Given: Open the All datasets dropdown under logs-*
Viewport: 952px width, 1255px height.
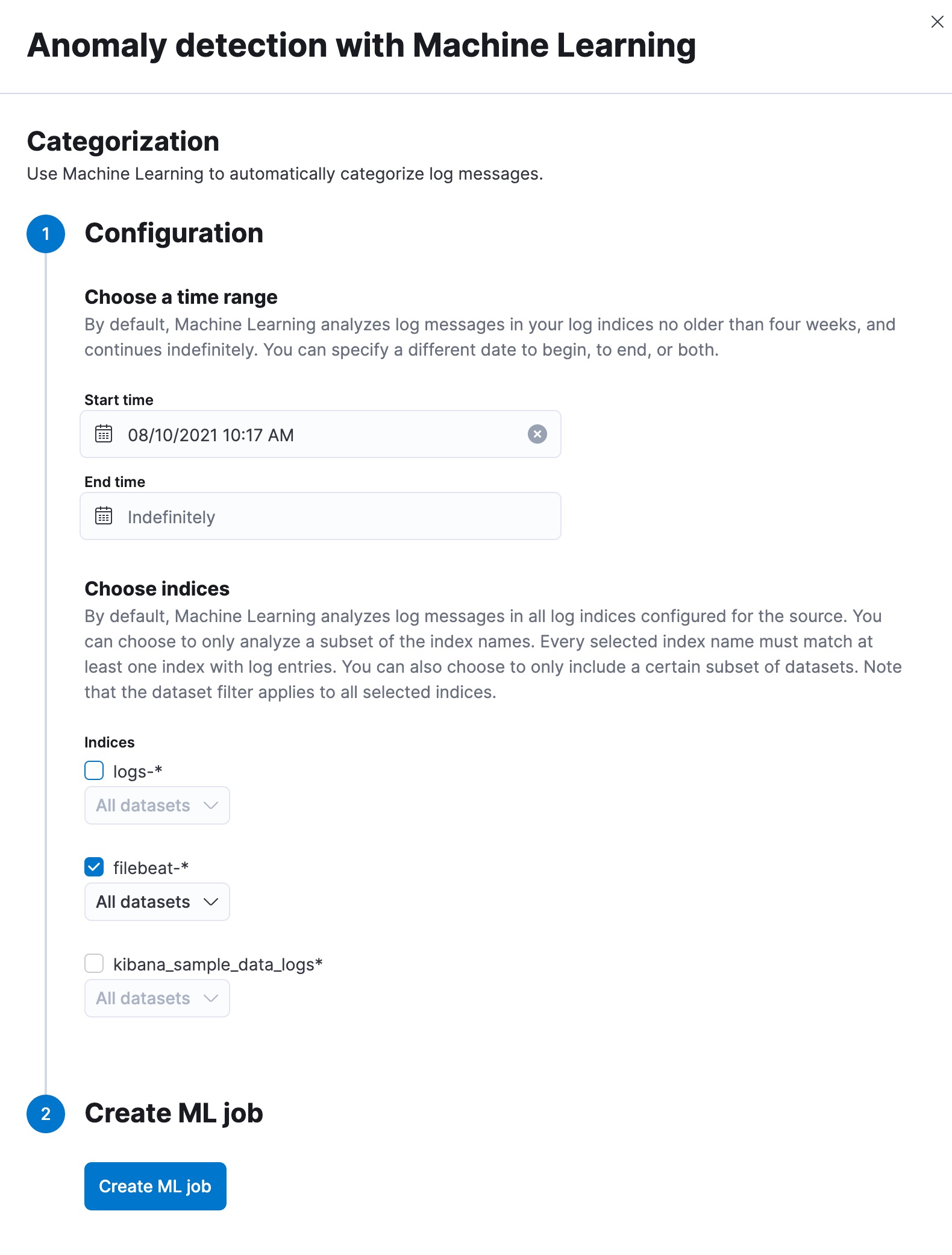Looking at the screenshot, I should [x=157, y=805].
